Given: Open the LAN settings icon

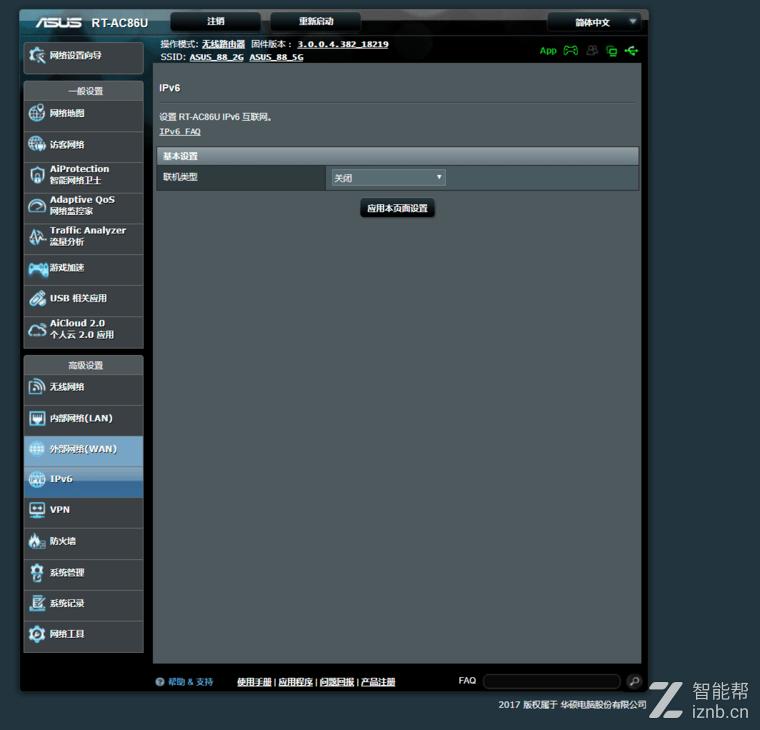Looking at the screenshot, I should point(37,418).
